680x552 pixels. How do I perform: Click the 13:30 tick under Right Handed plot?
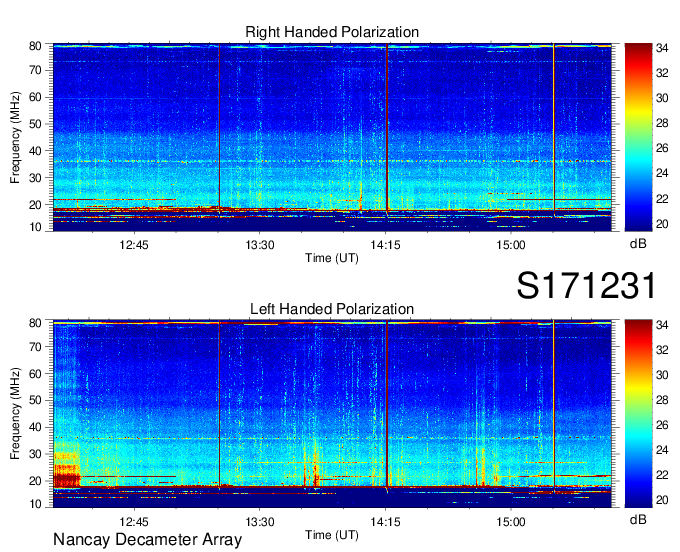tap(260, 245)
